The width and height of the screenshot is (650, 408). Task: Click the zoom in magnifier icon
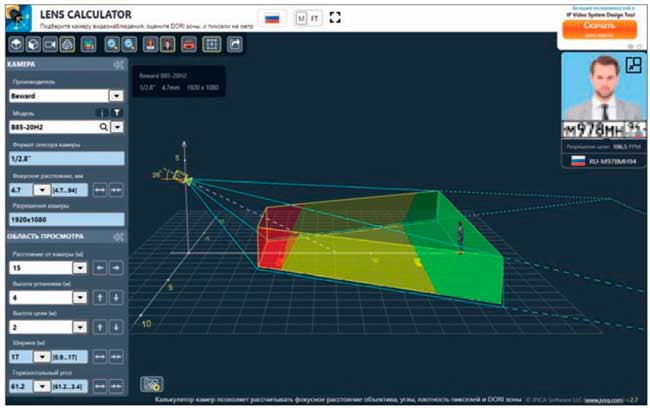(x=112, y=44)
